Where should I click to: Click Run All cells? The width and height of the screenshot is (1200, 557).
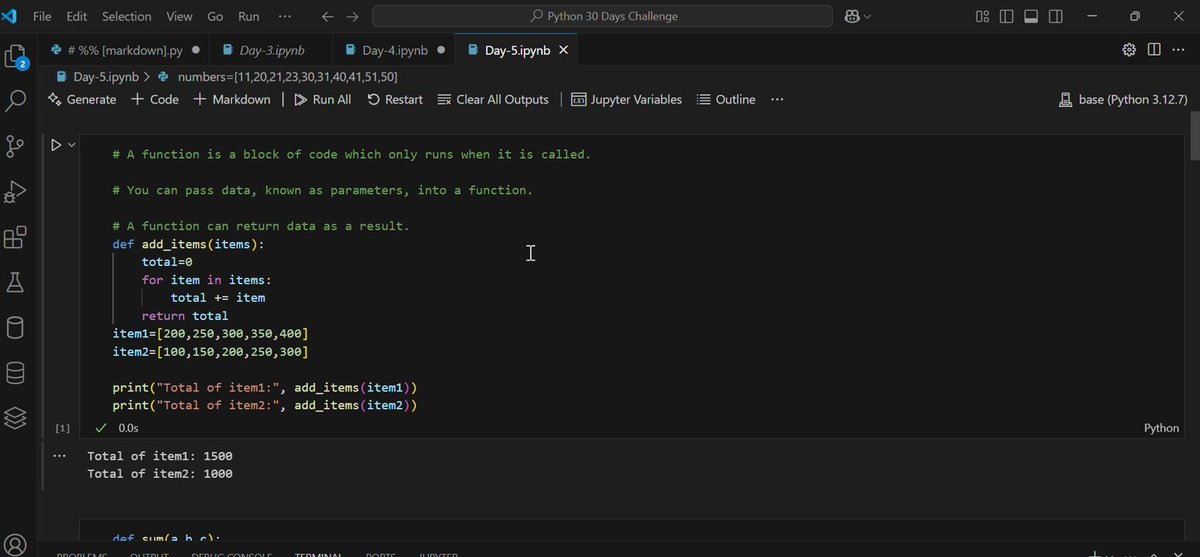click(x=322, y=99)
